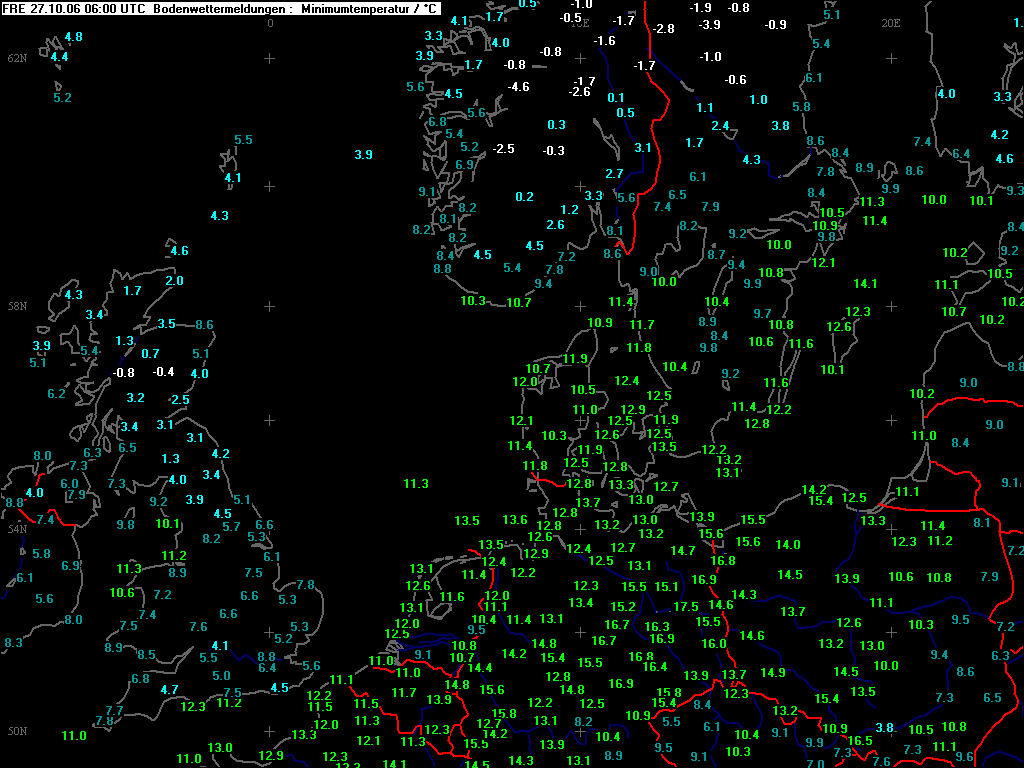
Task: Click the '-0.4' value in Scotland
Action: pos(163,372)
